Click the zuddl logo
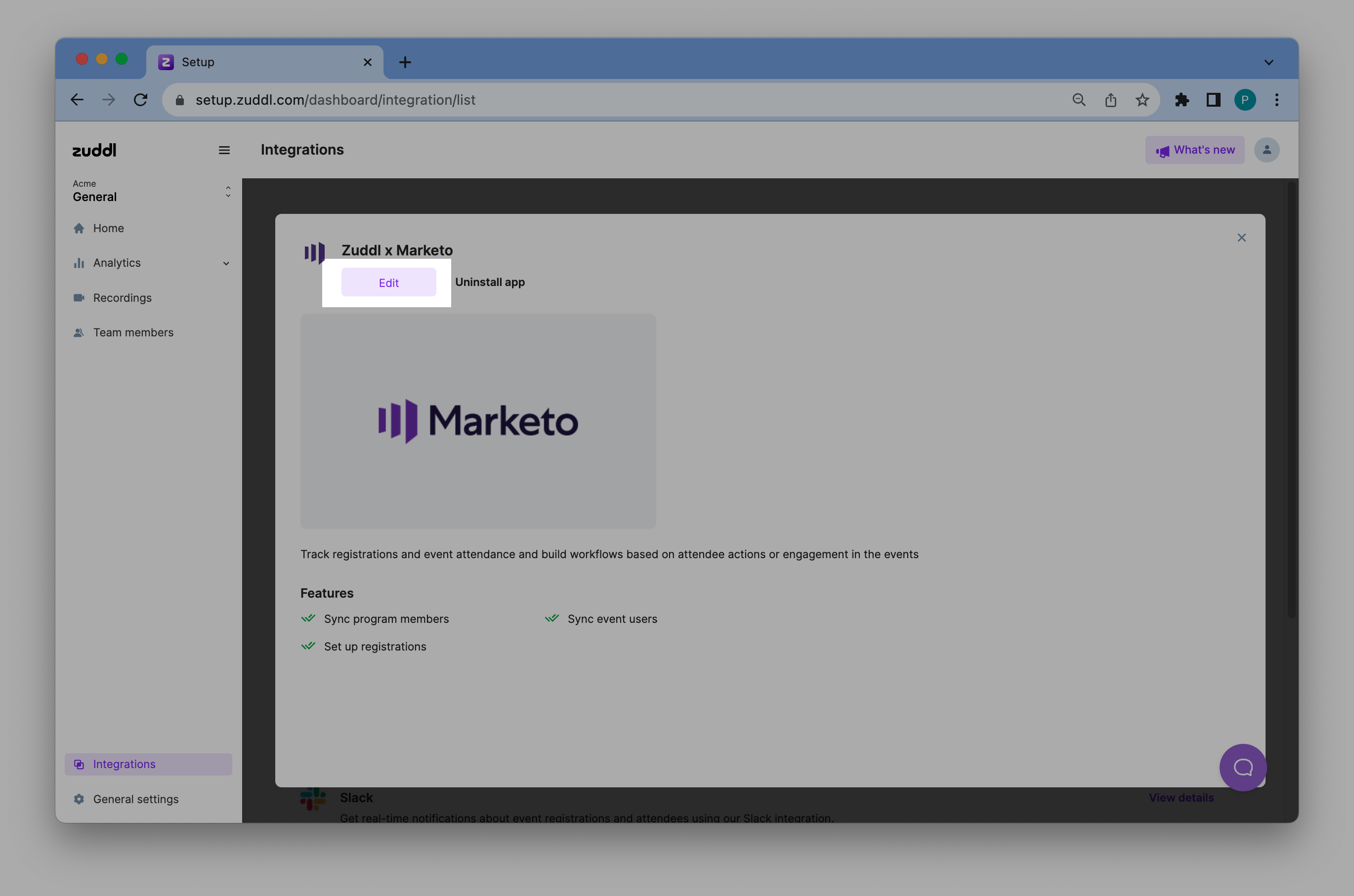This screenshot has height=896, width=1354. [94, 150]
